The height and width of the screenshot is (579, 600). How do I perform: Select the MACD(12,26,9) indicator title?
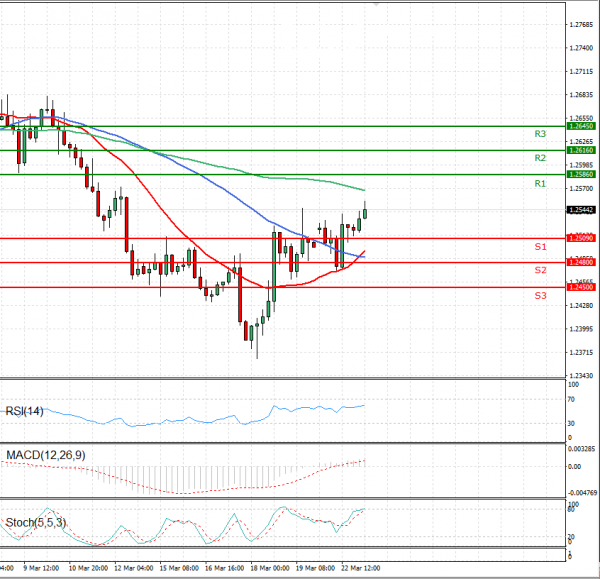tap(45, 456)
